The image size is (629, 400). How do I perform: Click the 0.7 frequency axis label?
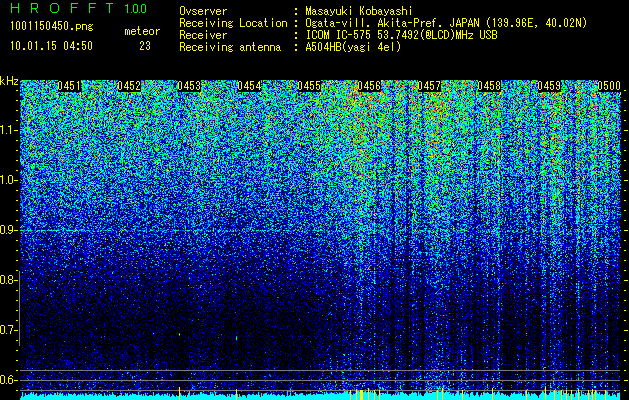6,330
